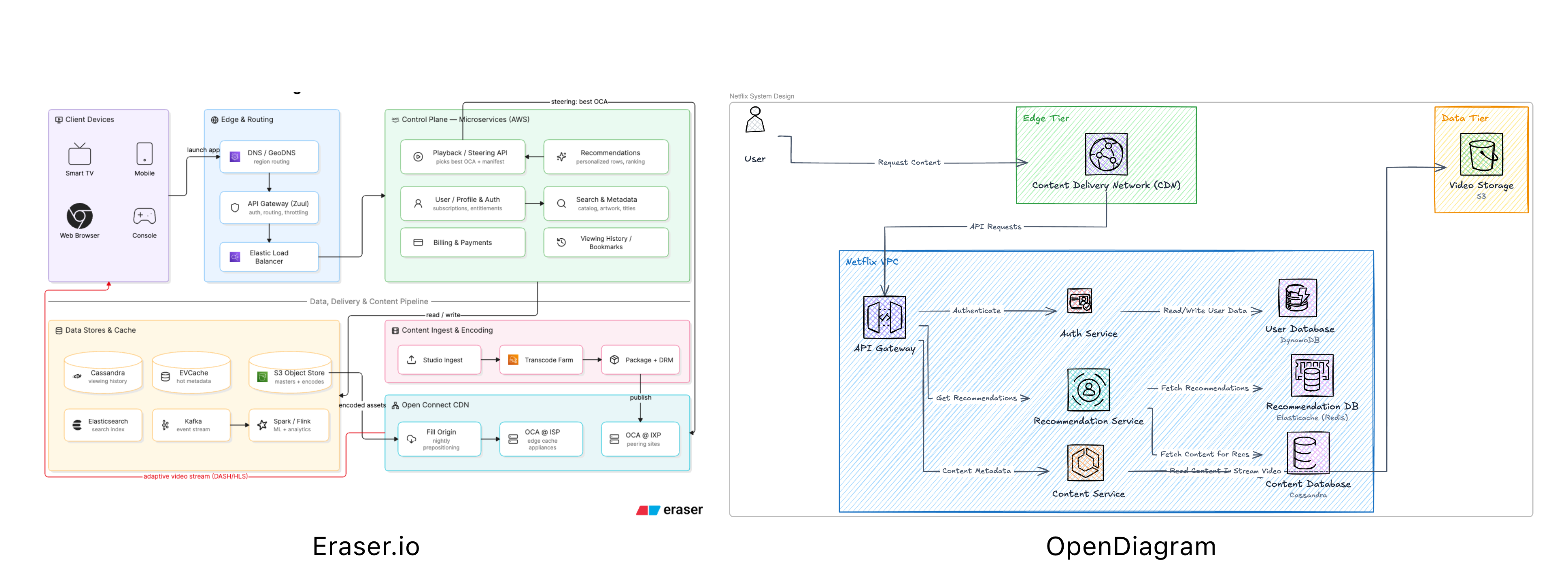Click the Content Delivery Network (CDN) icon
The width and height of the screenshot is (1568, 581).
[1106, 154]
